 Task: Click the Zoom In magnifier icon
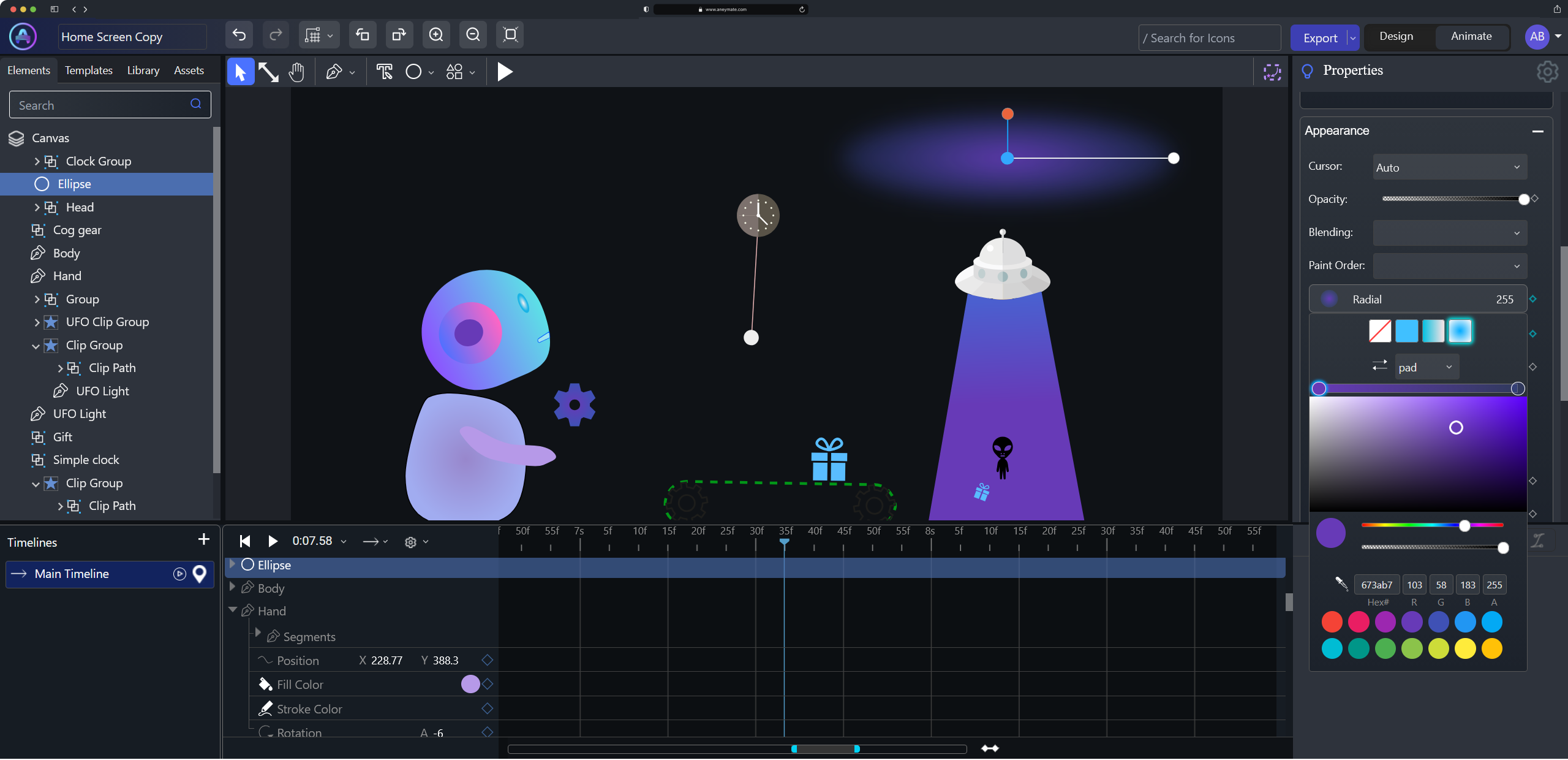coord(436,35)
